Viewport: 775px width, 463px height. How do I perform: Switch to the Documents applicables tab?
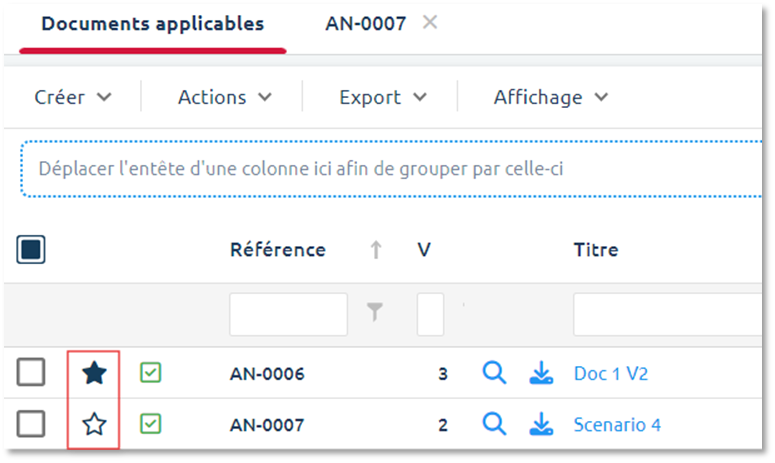(x=153, y=24)
